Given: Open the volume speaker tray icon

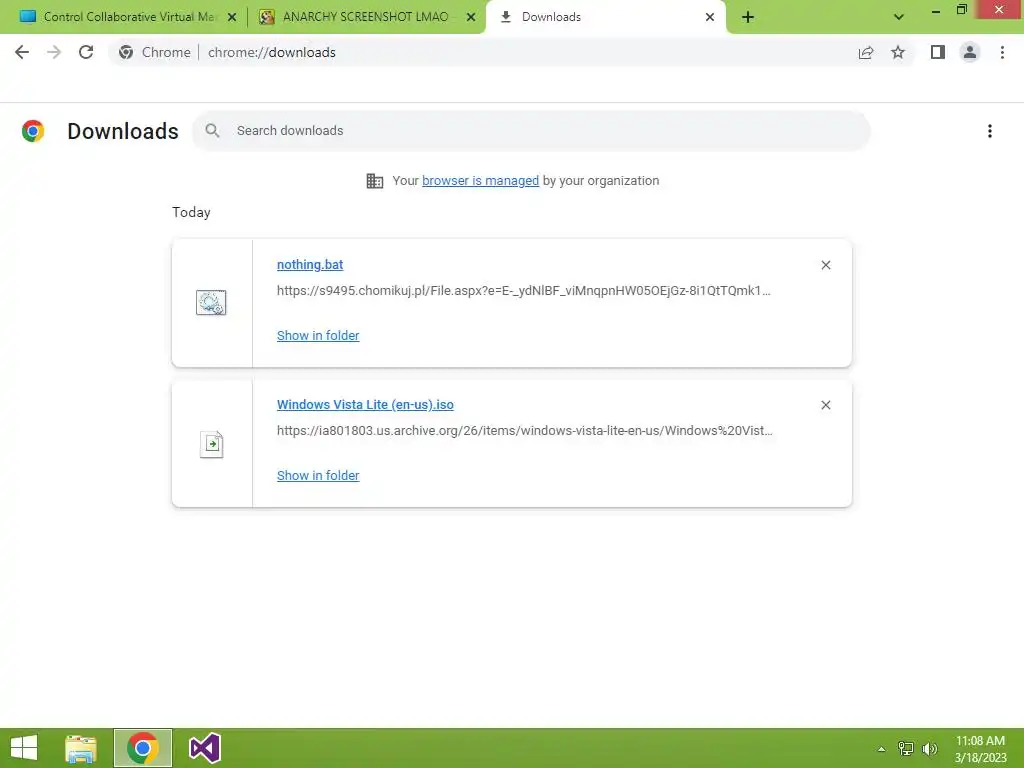Looking at the screenshot, I should point(930,749).
